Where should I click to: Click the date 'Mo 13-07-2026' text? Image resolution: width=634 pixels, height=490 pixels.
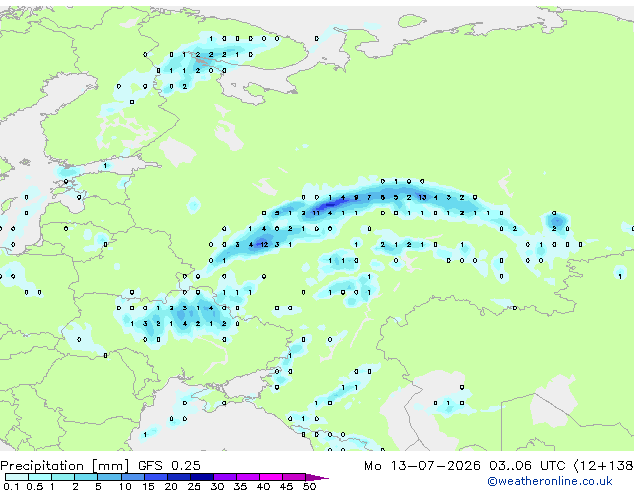click(x=422, y=466)
